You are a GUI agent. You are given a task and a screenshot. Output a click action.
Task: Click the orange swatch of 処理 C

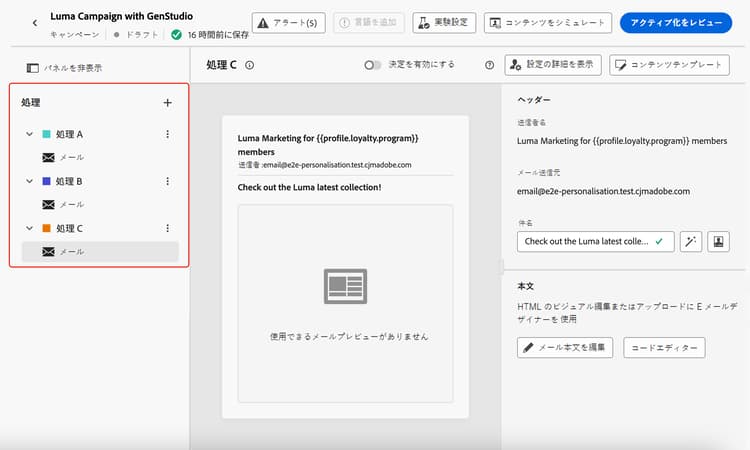[46, 228]
